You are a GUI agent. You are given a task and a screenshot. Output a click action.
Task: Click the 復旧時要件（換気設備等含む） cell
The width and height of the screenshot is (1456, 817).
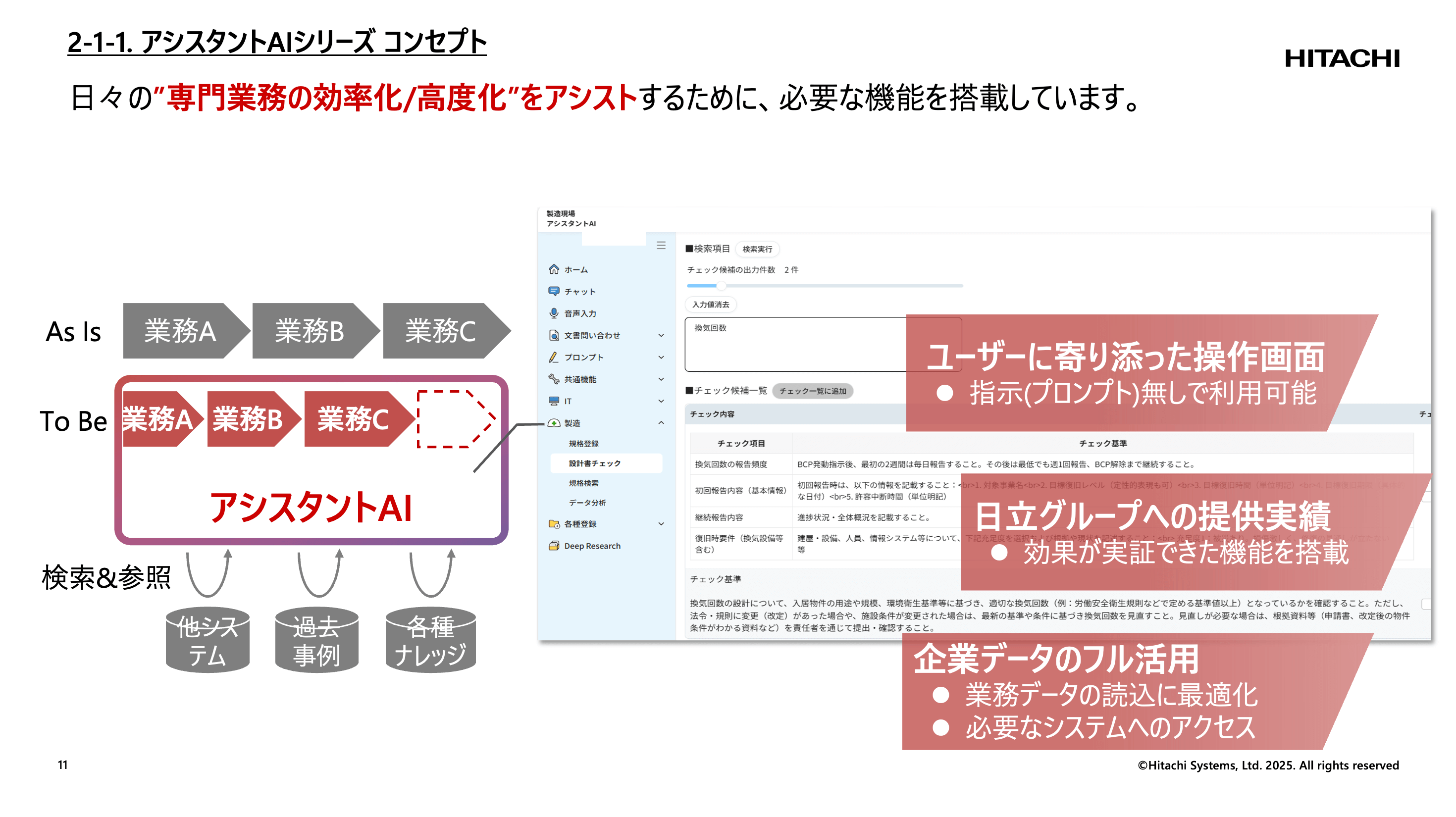[x=740, y=544]
